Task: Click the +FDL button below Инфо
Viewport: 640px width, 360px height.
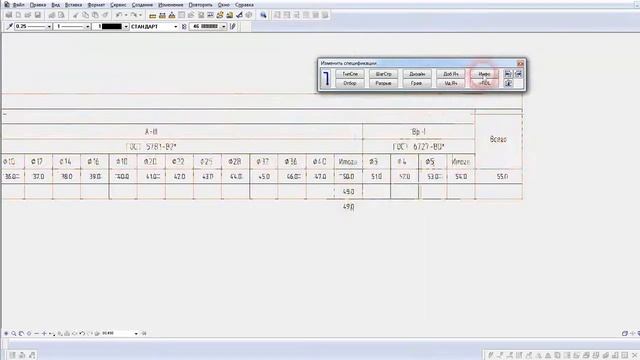Action: 484,83
